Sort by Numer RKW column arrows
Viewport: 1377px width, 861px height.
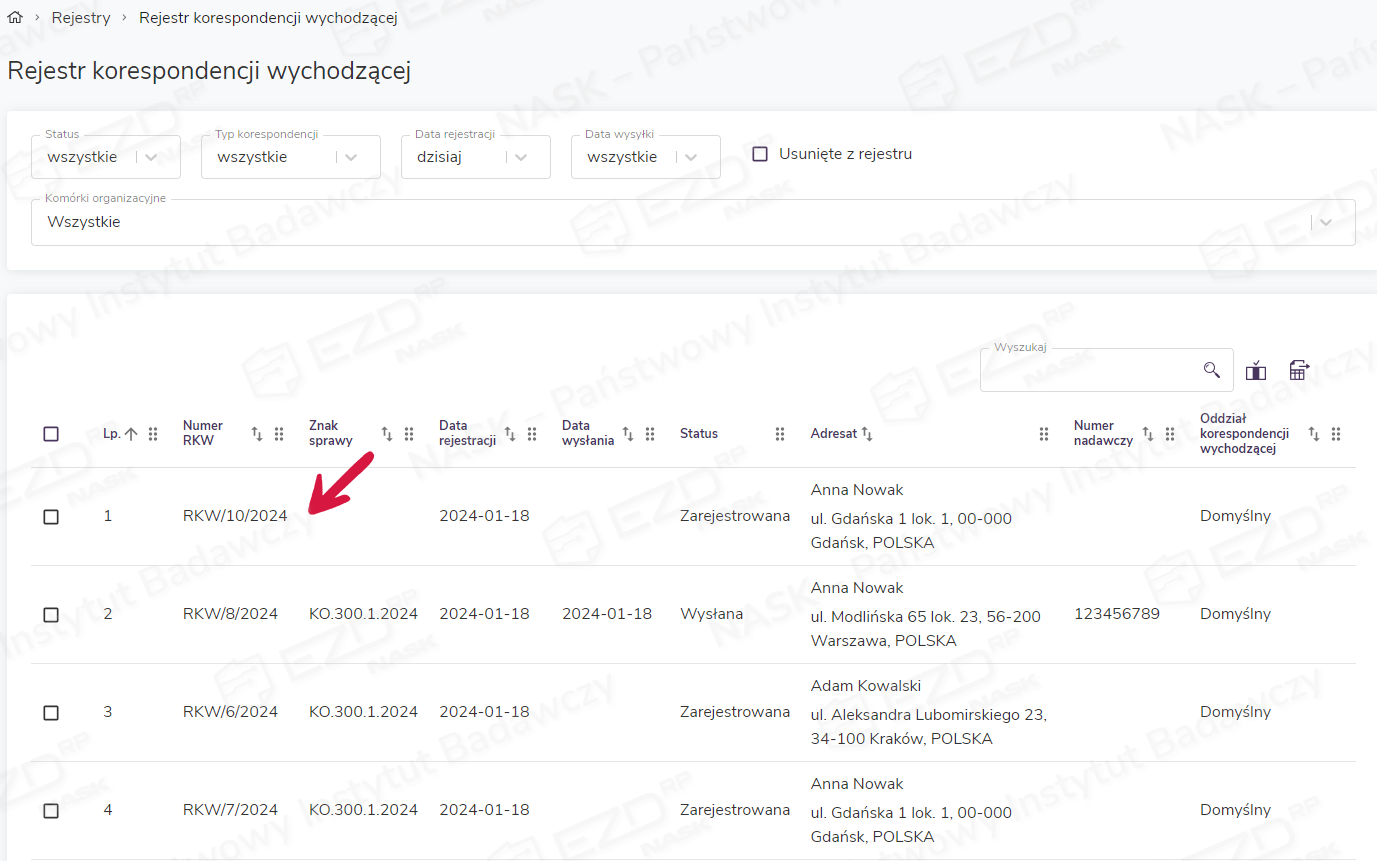[x=257, y=434]
